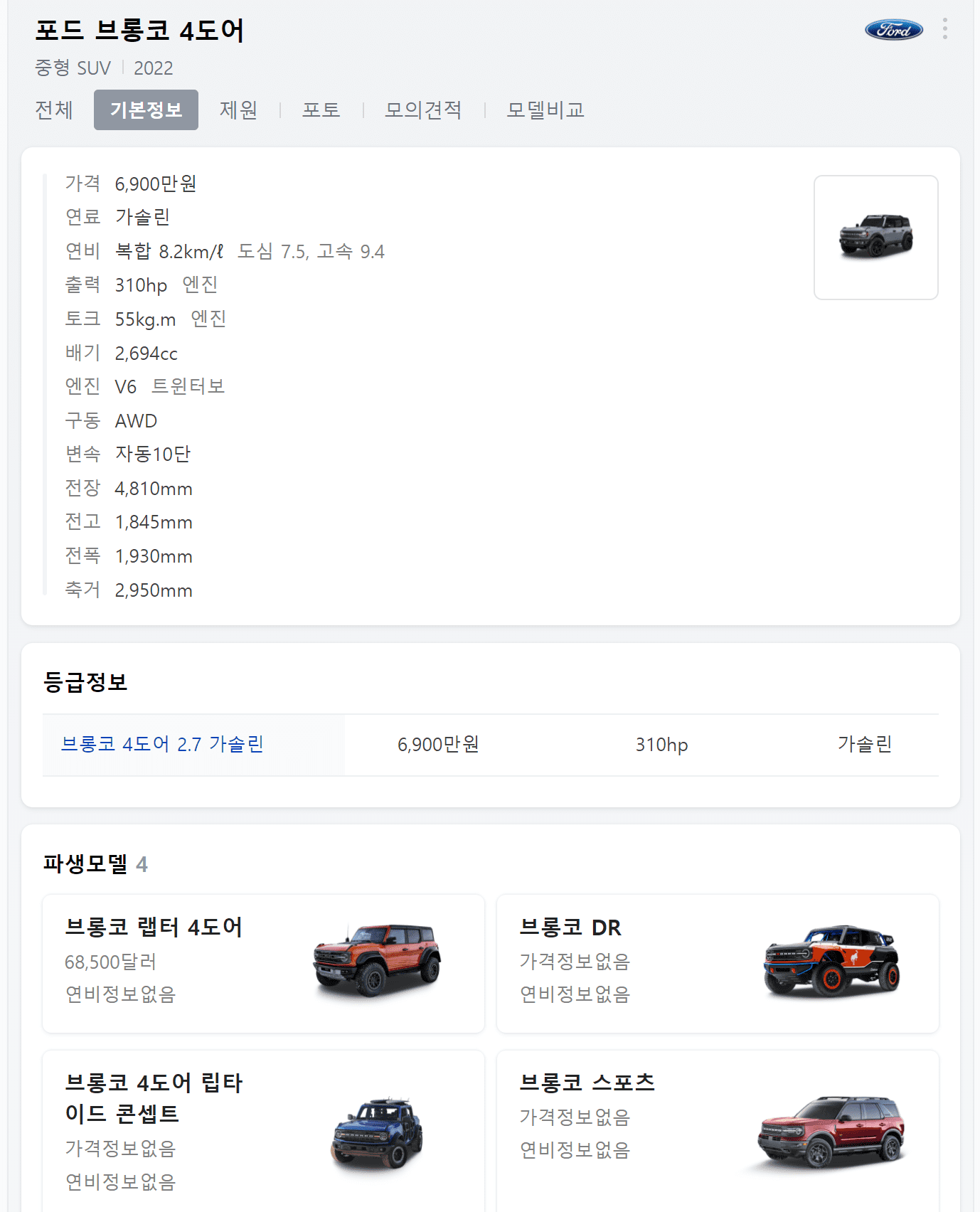
Task: Open the 브롱코 스포츠 model card
Action: tap(718, 1131)
